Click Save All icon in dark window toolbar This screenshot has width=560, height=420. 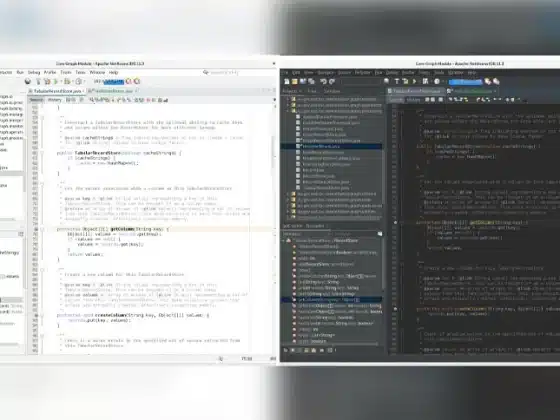coord(311,82)
